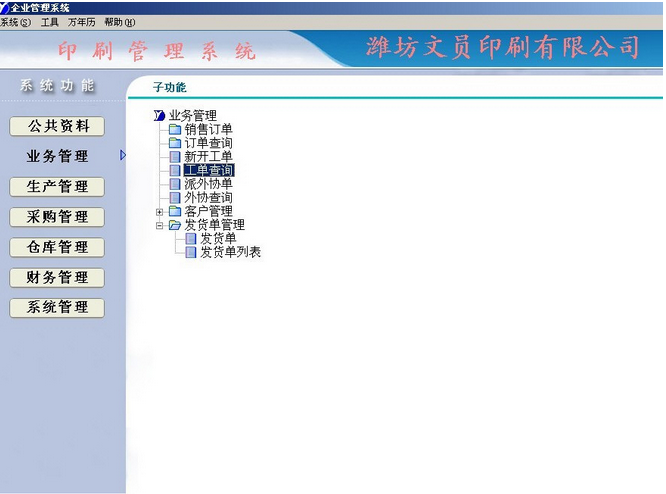The image size is (666, 494).
Task: Open the 生产管理 module
Action: click(x=57, y=187)
